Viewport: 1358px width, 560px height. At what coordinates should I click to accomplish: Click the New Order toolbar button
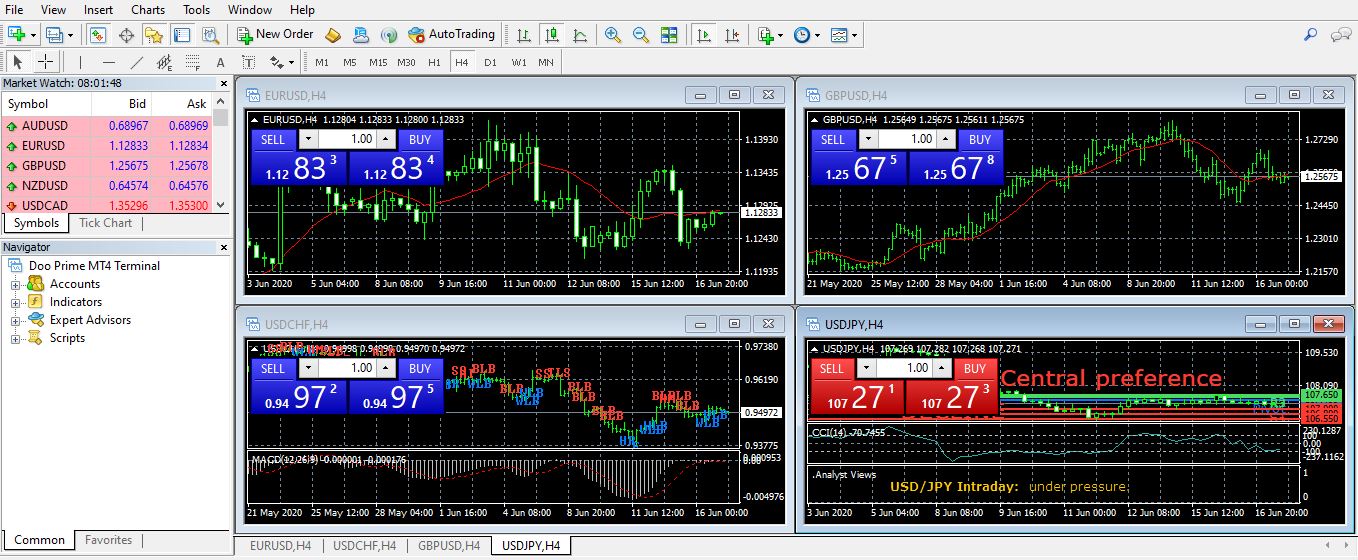[275, 34]
